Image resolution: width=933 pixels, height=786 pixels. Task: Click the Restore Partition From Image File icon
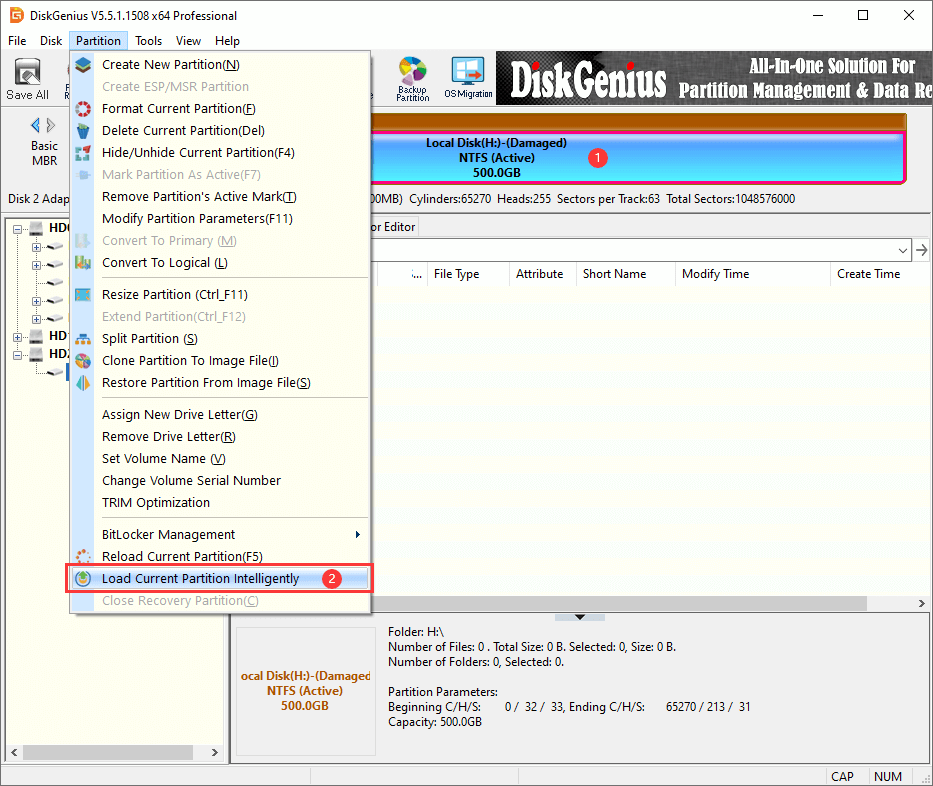83,383
